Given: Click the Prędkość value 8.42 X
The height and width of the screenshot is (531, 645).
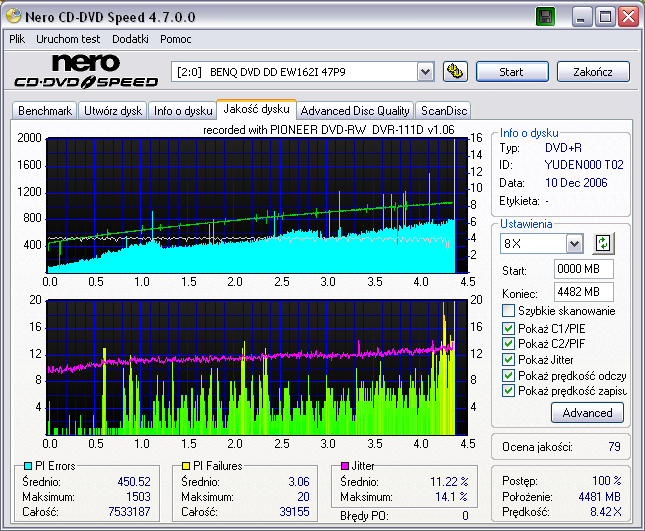Looking at the screenshot, I should (x=606, y=512).
